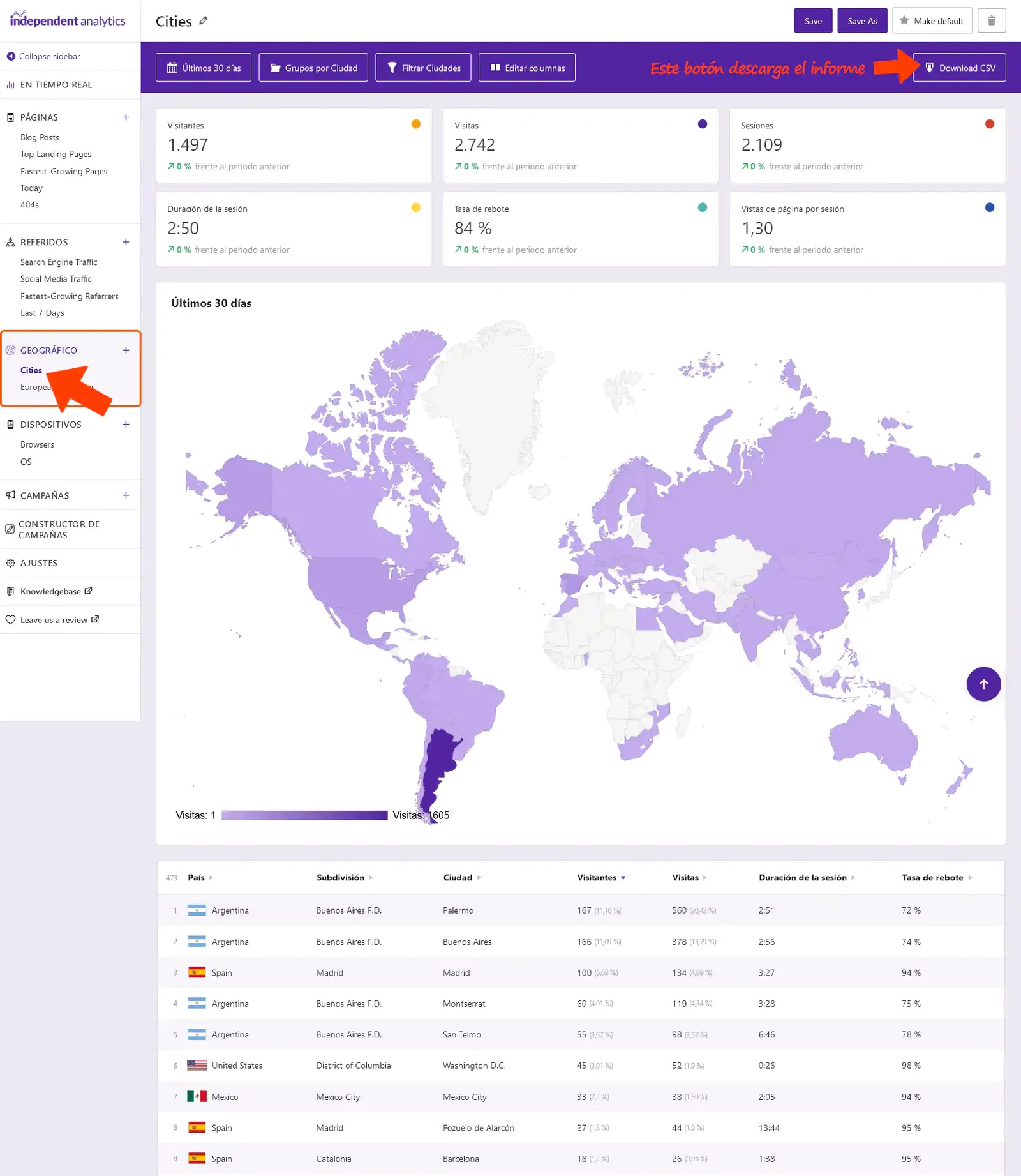The width and height of the screenshot is (1021, 1176).
Task: Expand Páginas section with plus icon
Action: (x=126, y=117)
